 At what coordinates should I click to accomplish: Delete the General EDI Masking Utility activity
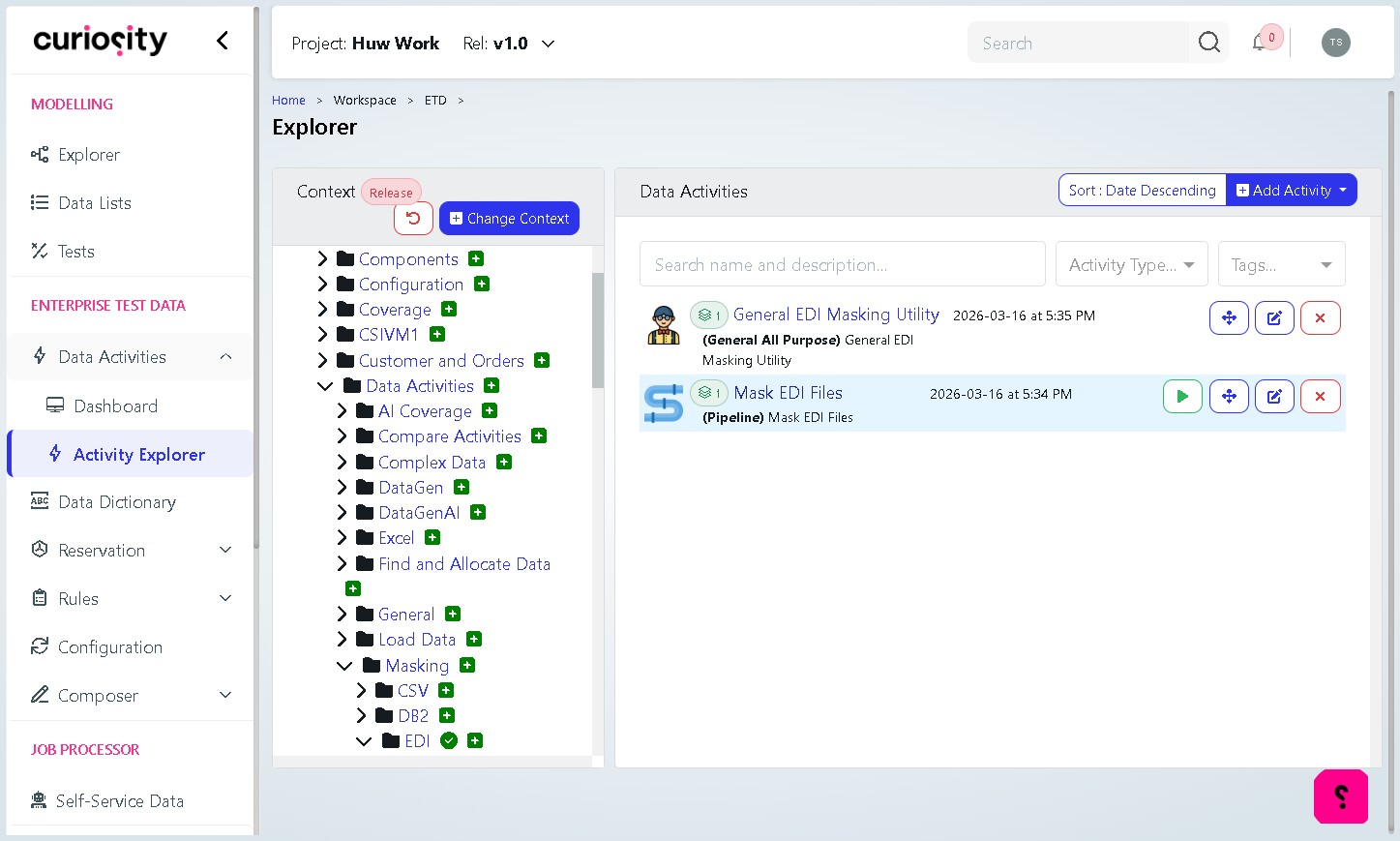coord(1320,317)
